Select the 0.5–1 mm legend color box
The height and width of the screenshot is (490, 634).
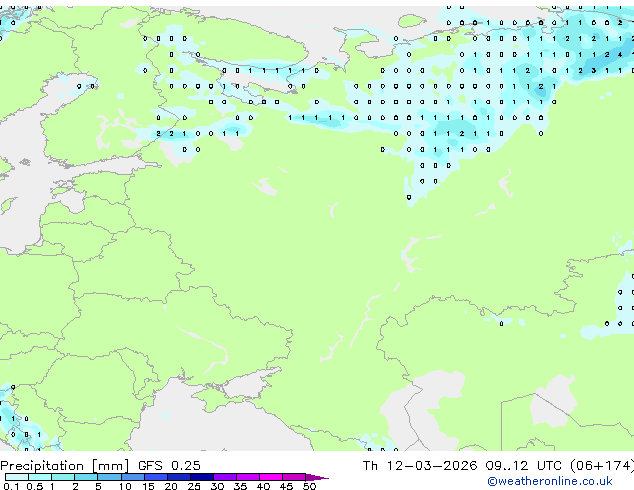coord(40,477)
